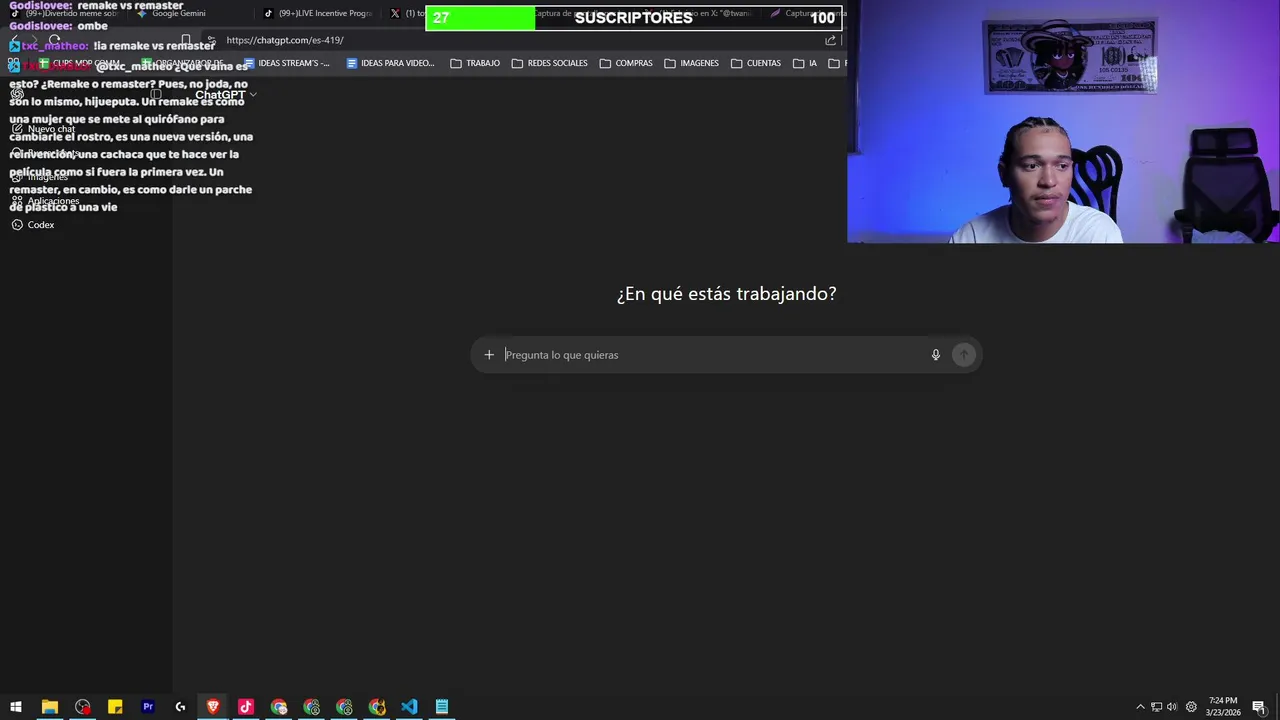Open Imágenes in the ChatGPT sidebar

click(40, 177)
